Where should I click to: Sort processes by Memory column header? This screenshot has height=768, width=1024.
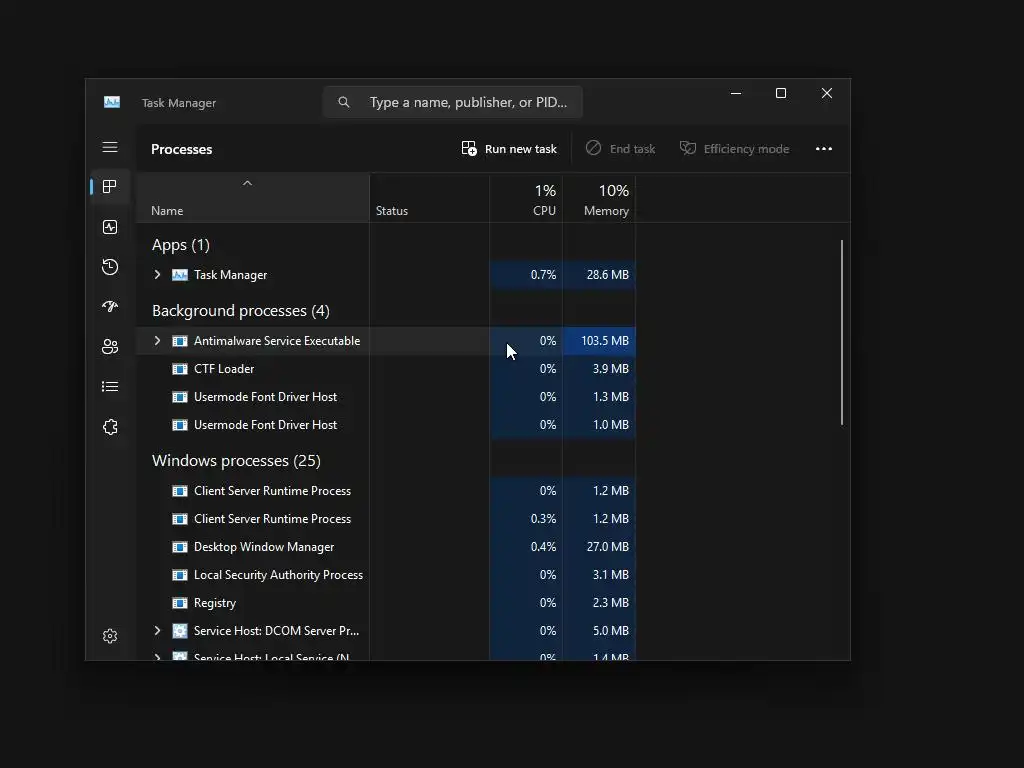tap(599, 199)
